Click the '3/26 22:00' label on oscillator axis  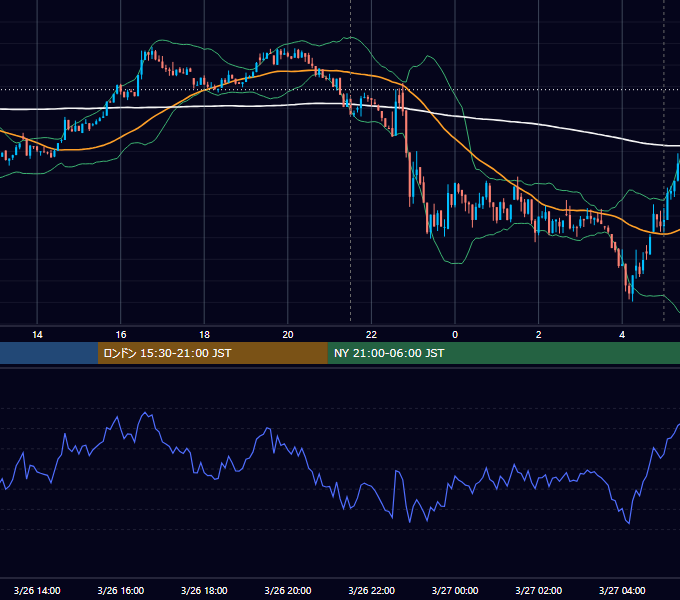[371, 590]
